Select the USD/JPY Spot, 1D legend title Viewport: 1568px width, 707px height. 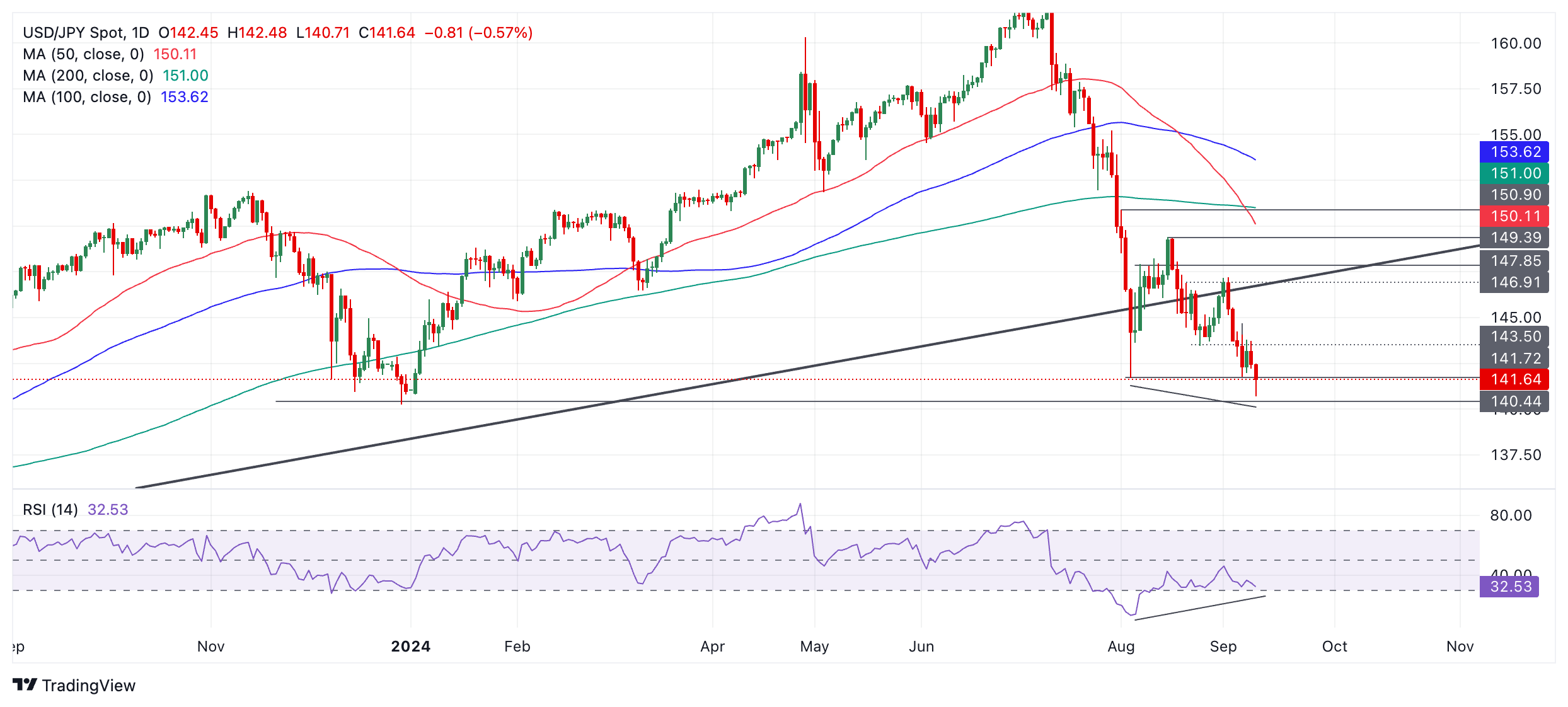click(x=86, y=33)
